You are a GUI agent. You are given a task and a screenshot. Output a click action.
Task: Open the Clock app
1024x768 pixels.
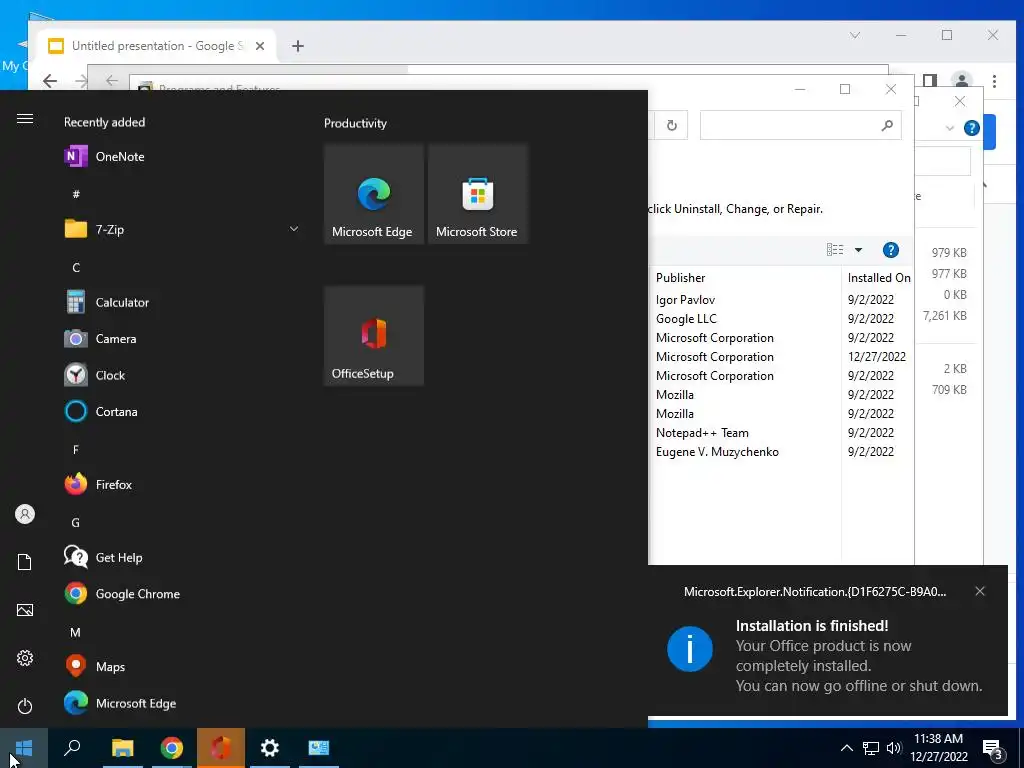[x=95, y=376]
